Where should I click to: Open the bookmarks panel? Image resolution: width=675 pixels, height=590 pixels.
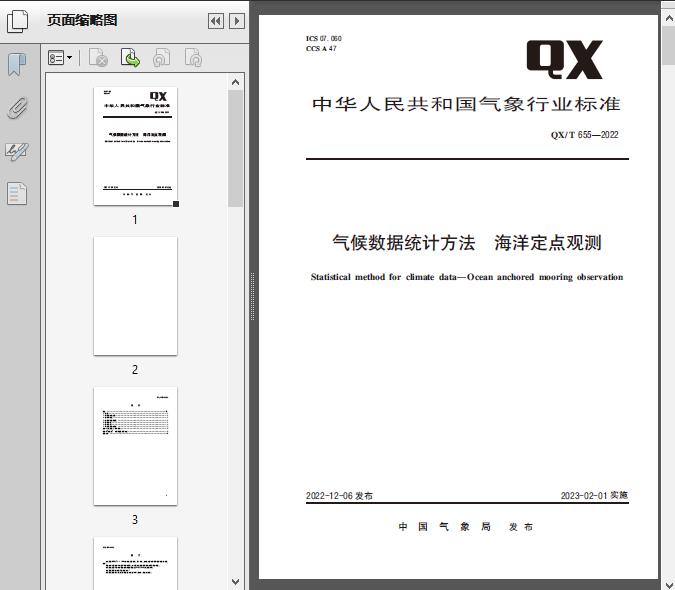click(x=17, y=65)
